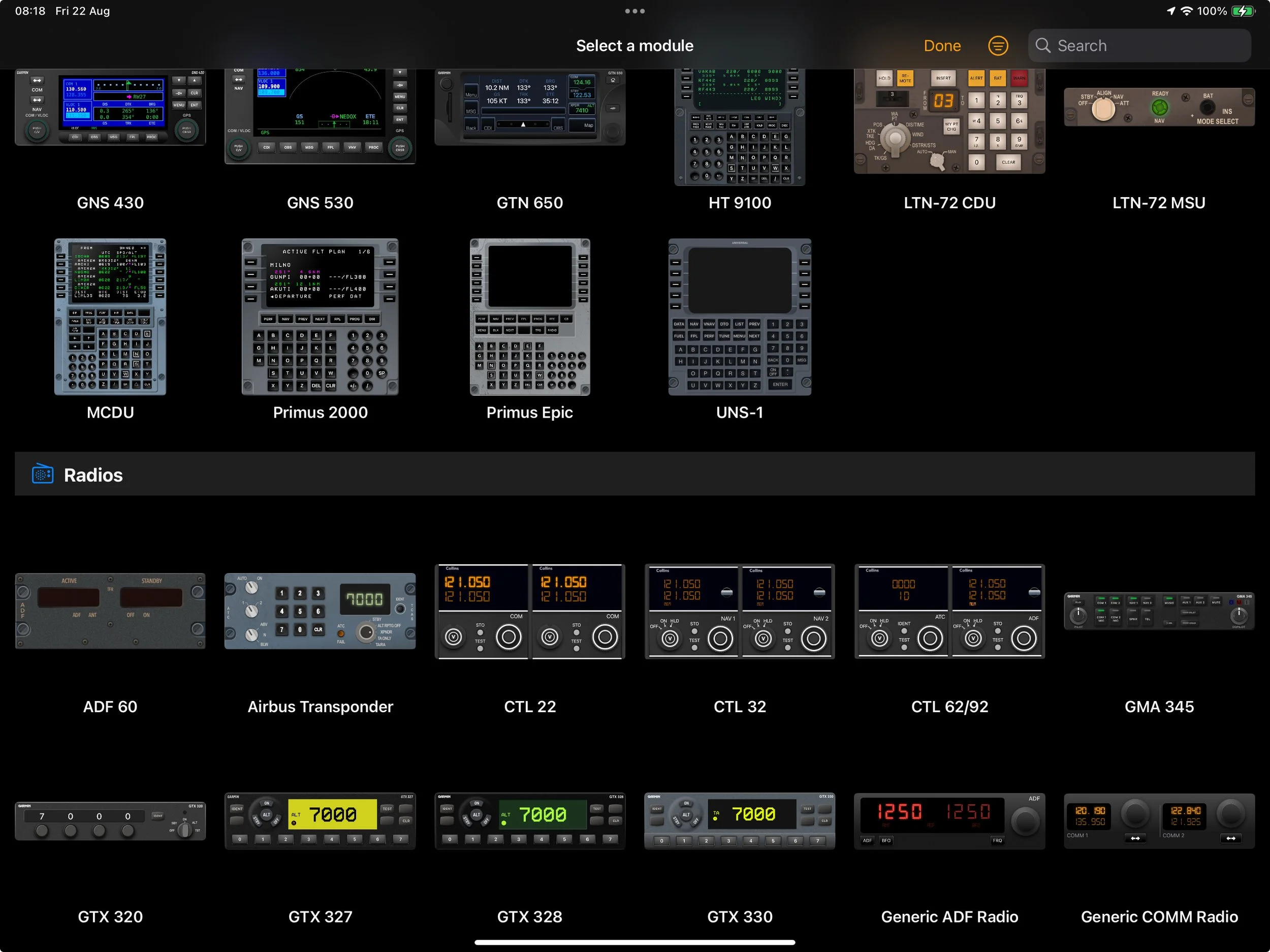Select the ADF 60 radio module

click(110, 611)
